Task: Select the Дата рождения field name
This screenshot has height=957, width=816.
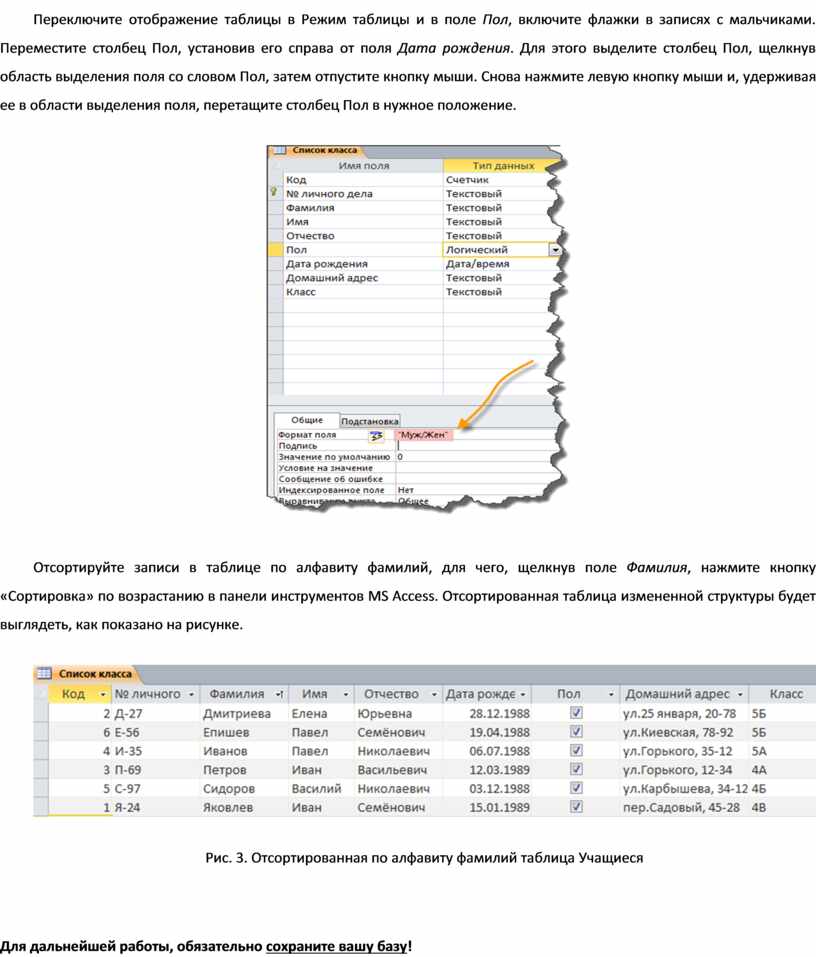Action: click(327, 264)
